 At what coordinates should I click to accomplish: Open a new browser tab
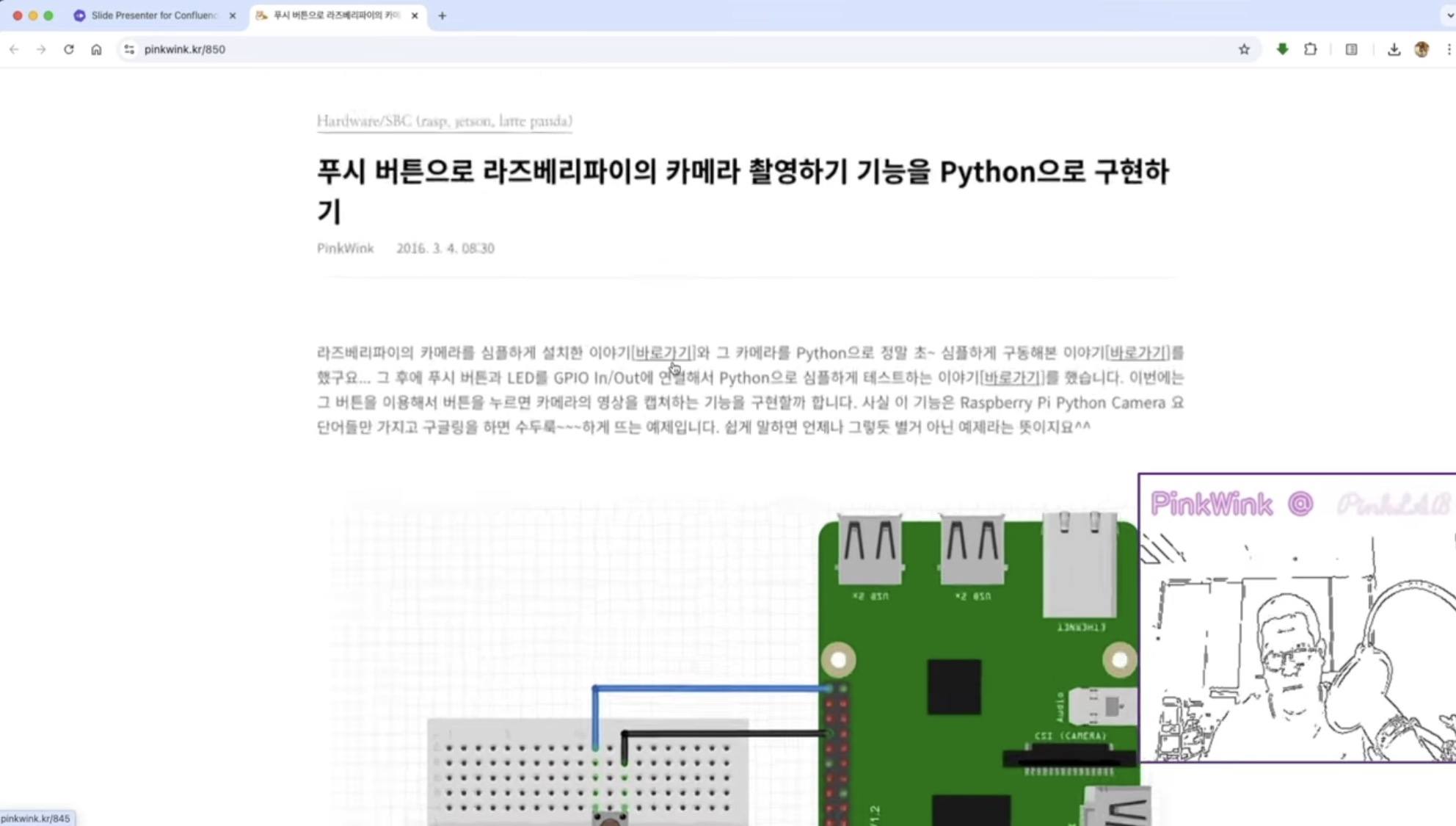[442, 15]
